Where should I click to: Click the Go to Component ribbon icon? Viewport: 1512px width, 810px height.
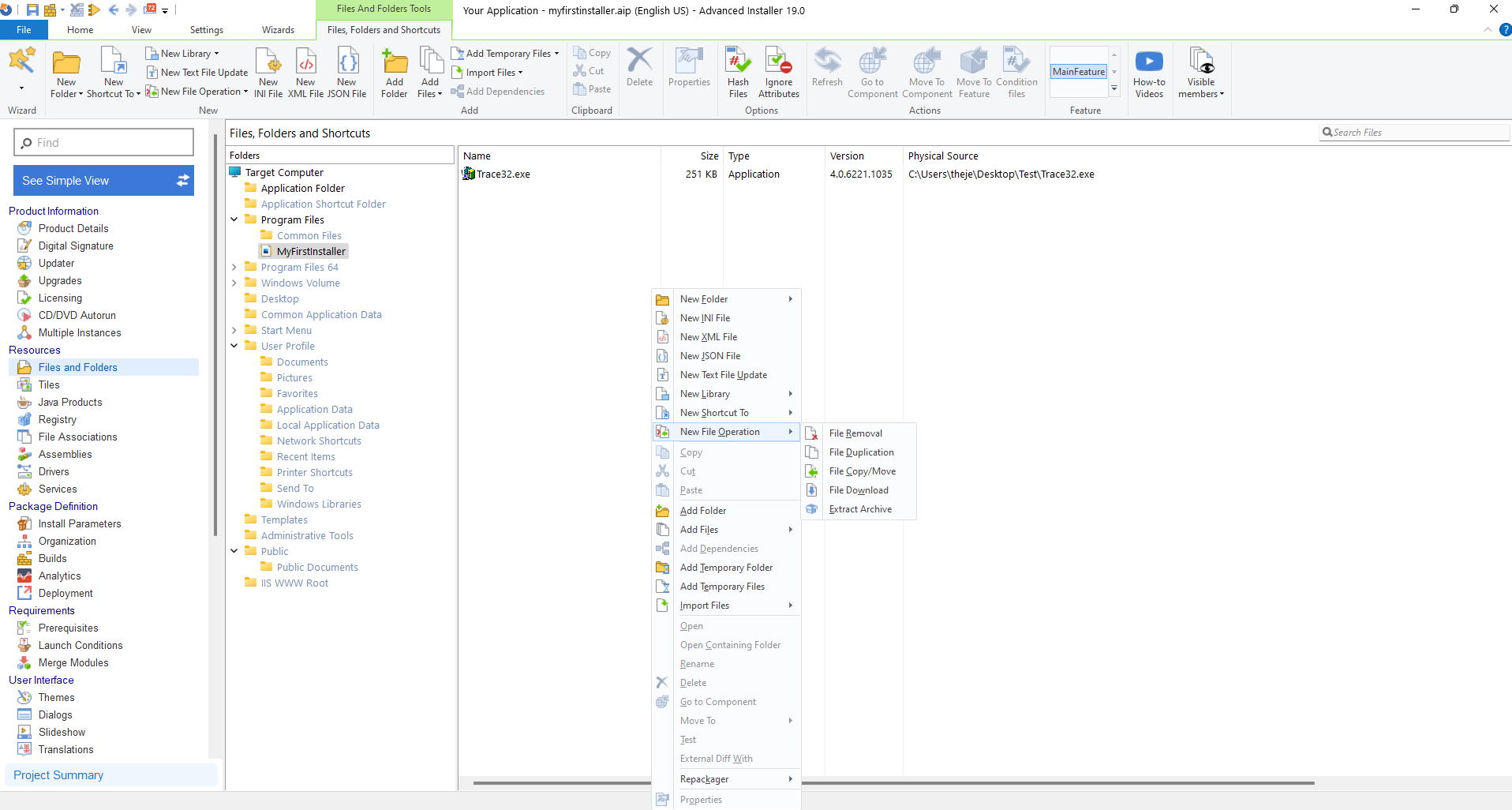coord(872,72)
